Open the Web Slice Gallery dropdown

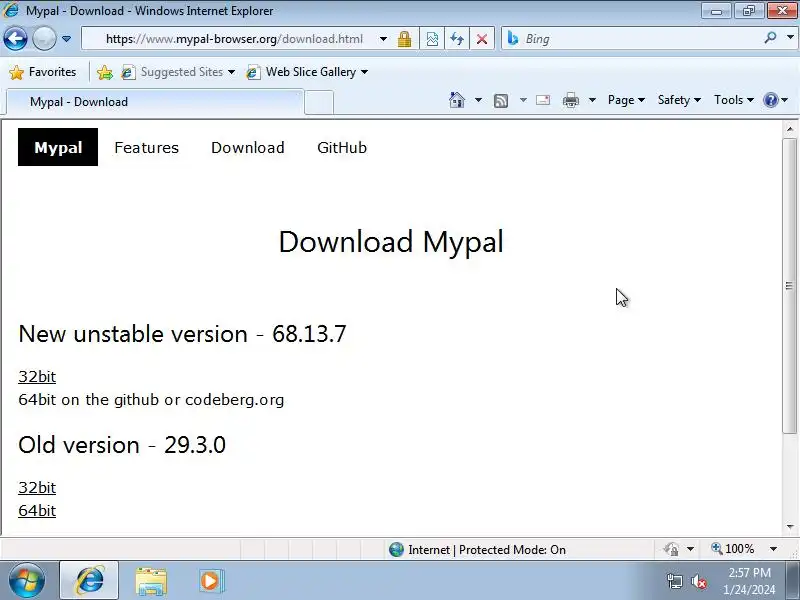307,72
